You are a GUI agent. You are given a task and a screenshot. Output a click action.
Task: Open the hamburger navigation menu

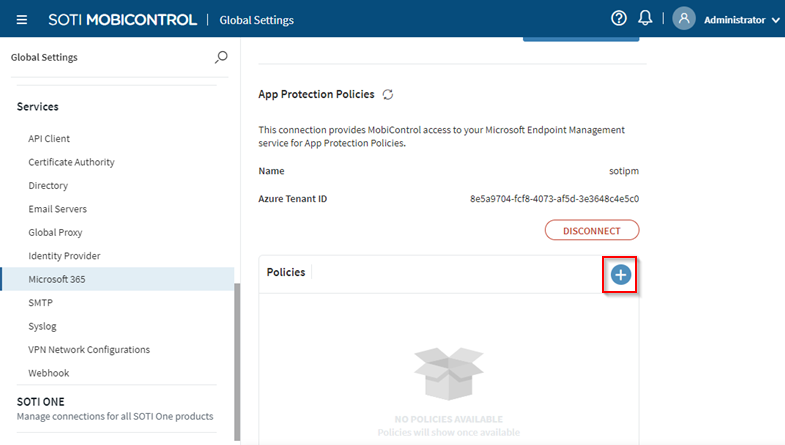[22, 20]
